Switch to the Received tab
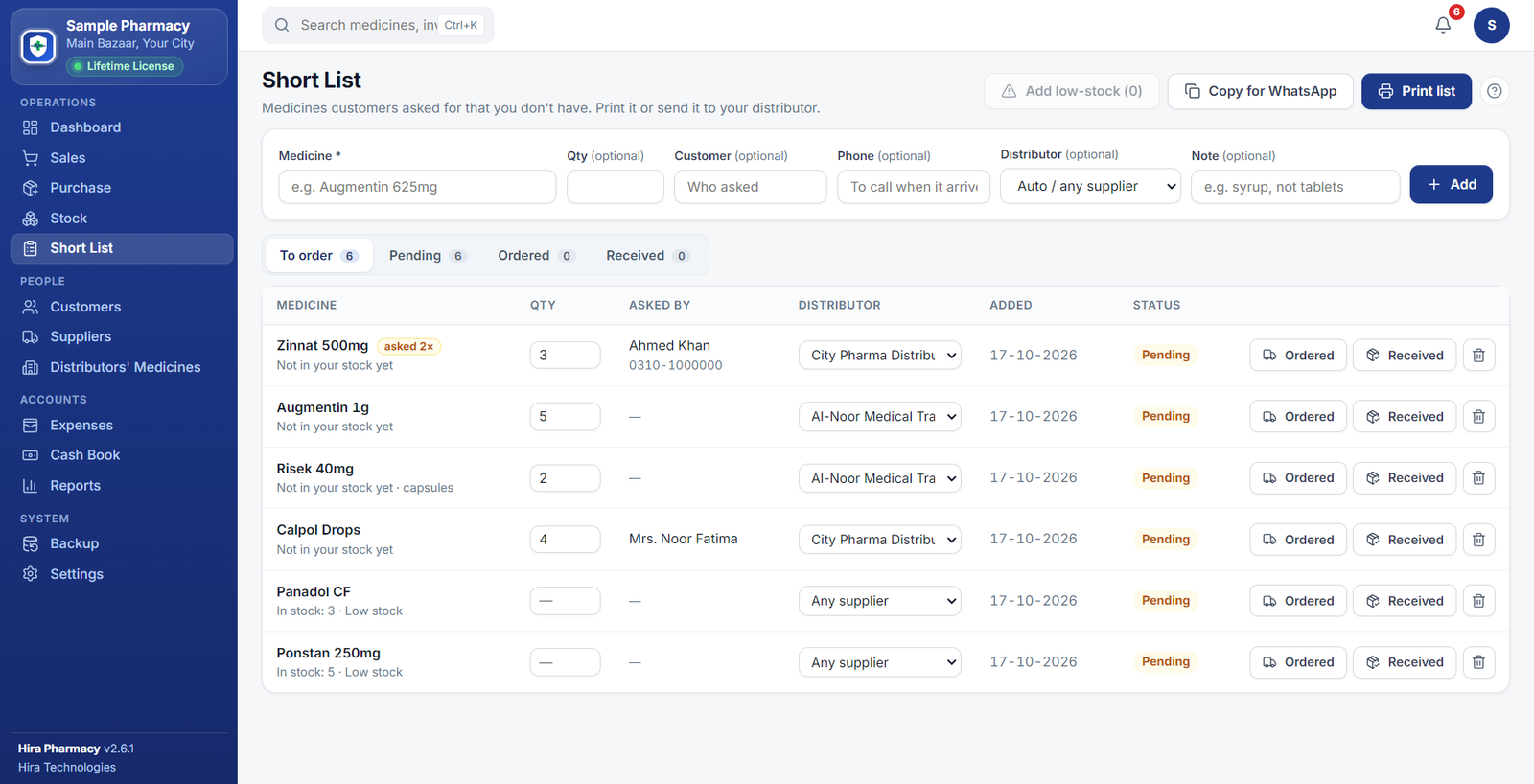 647,256
